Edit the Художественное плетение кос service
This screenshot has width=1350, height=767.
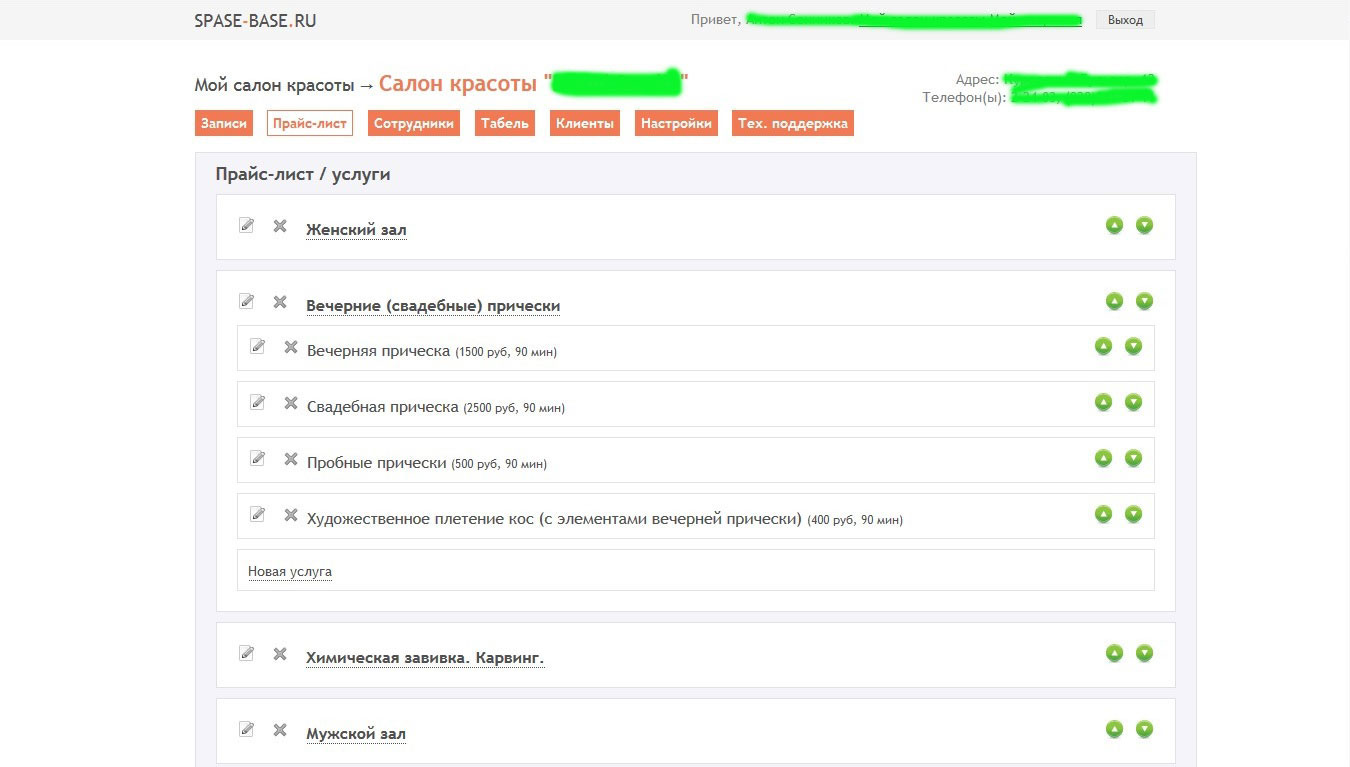click(x=258, y=514)
